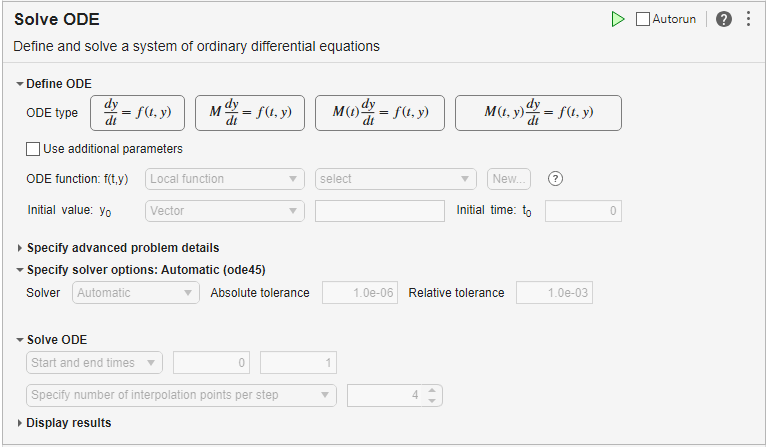Open the task help question mark icon

723,19
